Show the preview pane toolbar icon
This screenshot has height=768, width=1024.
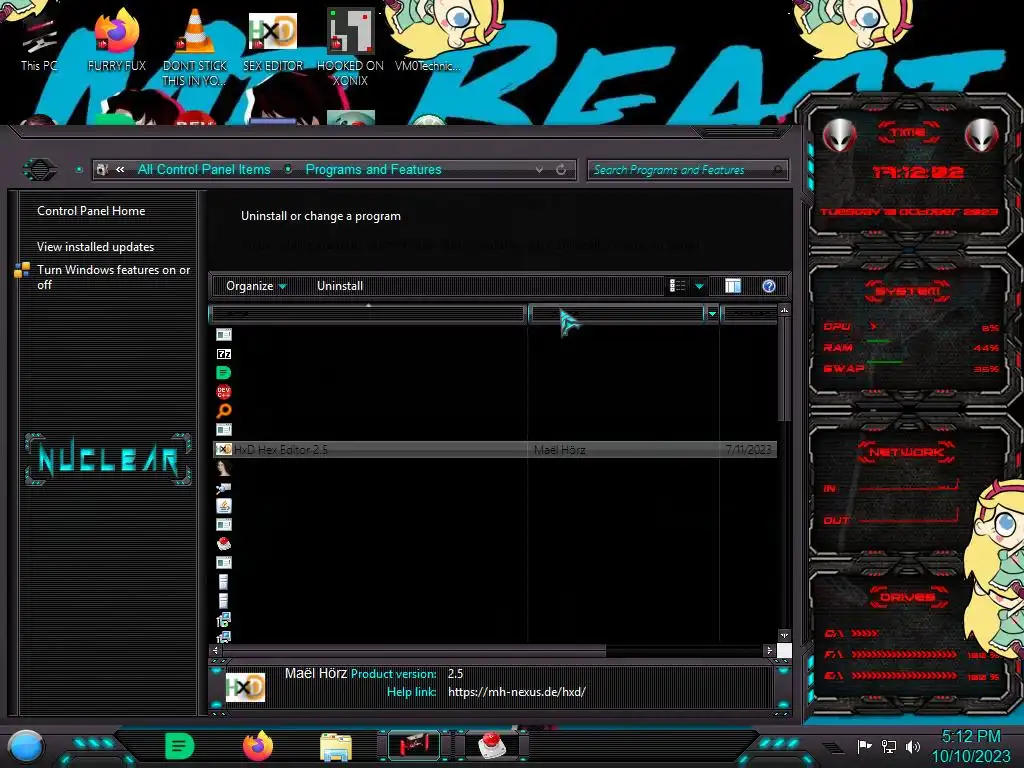[x=733, y=286]
